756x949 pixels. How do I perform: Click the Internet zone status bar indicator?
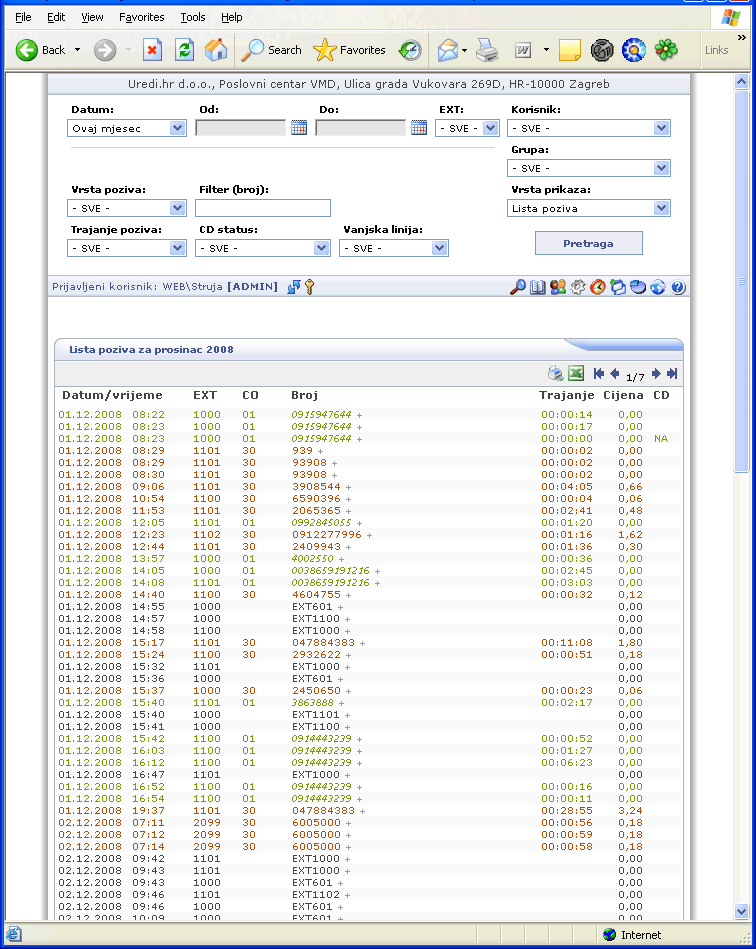pyautogui.click(x=633, y=935)
